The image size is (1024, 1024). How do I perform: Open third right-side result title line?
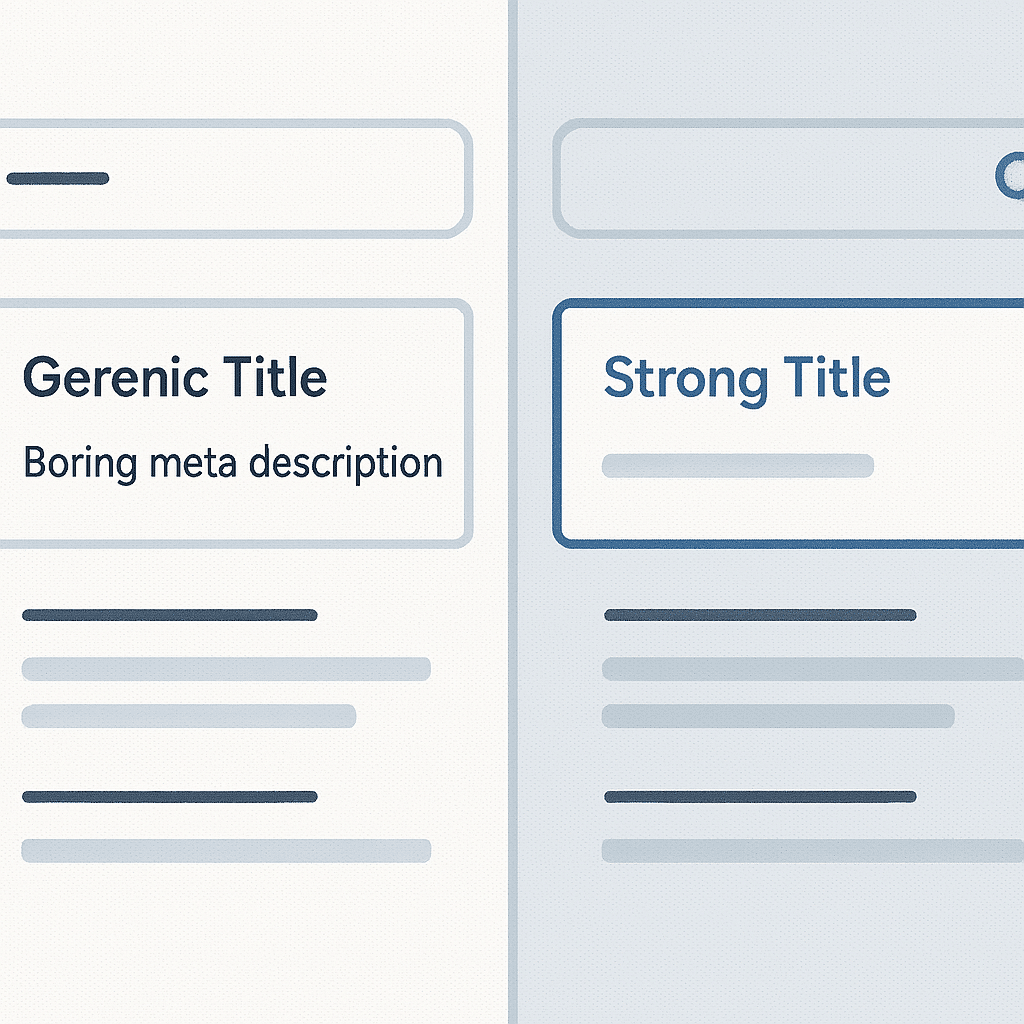pyautogui.click(x=760, y=796)
